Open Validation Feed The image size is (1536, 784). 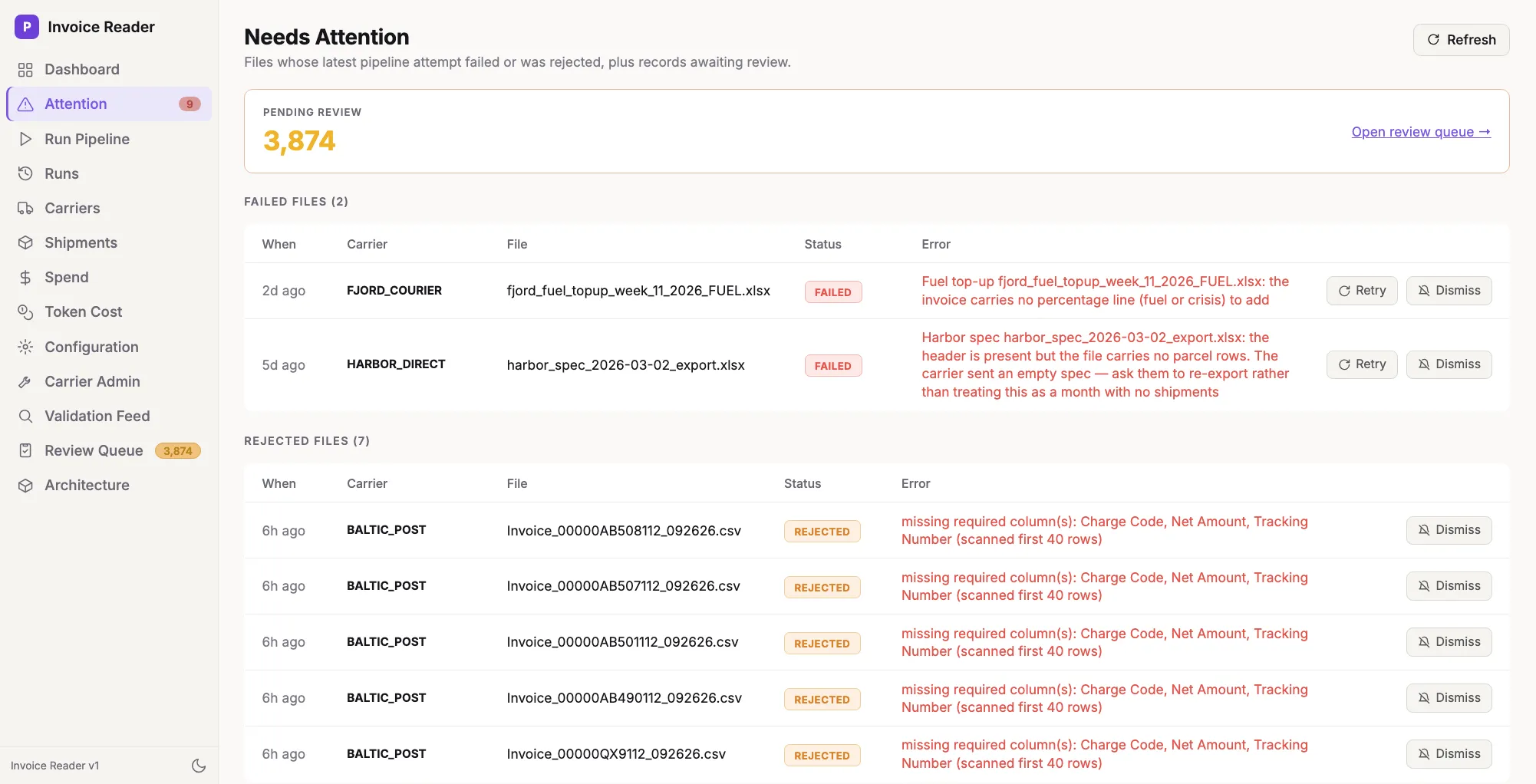coord(109,416)
